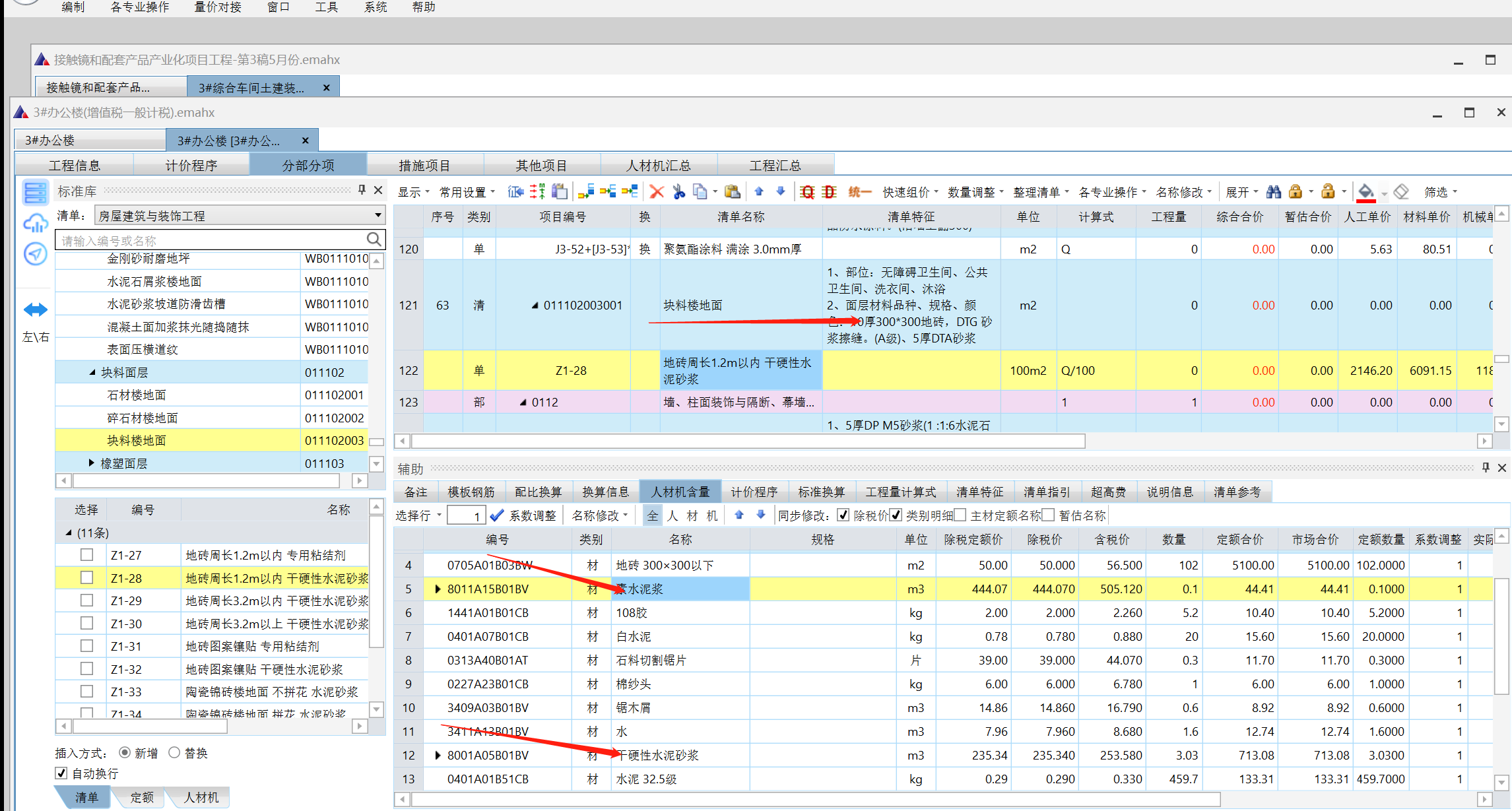Click the binoculars find icon

pyautogui.click(x=1274, y=192)
